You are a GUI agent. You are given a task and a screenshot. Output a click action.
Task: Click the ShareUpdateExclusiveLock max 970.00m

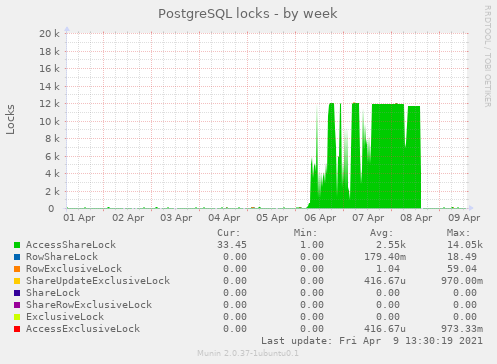tap(462, 281)
